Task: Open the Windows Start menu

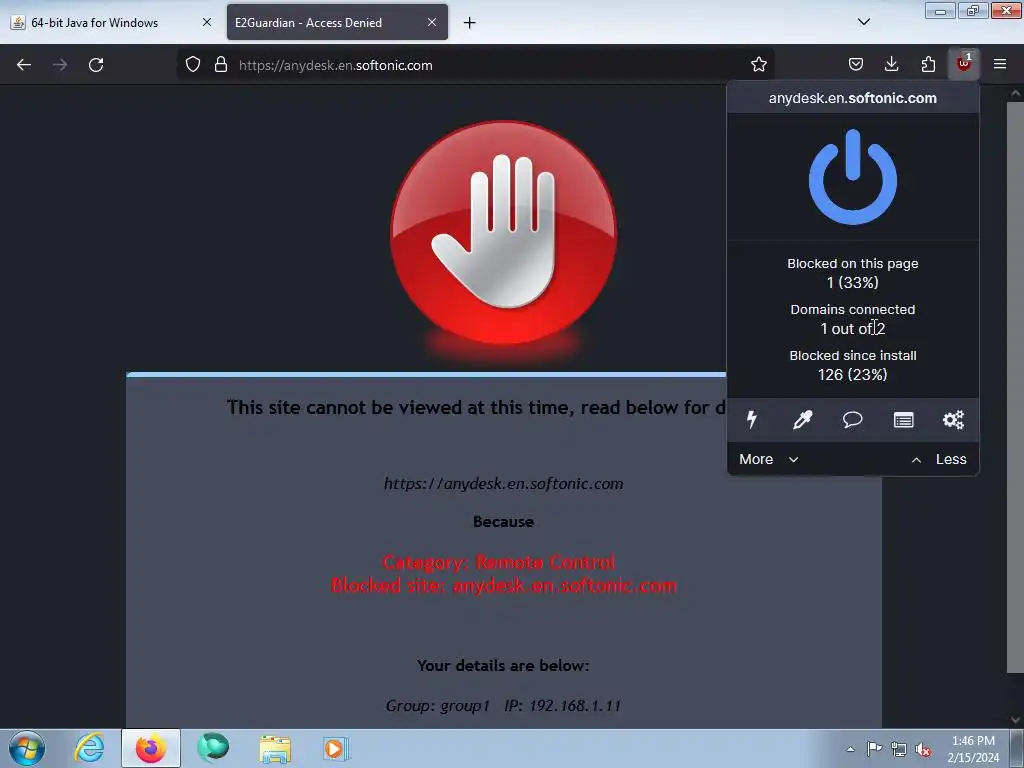Action: point(27,748)
